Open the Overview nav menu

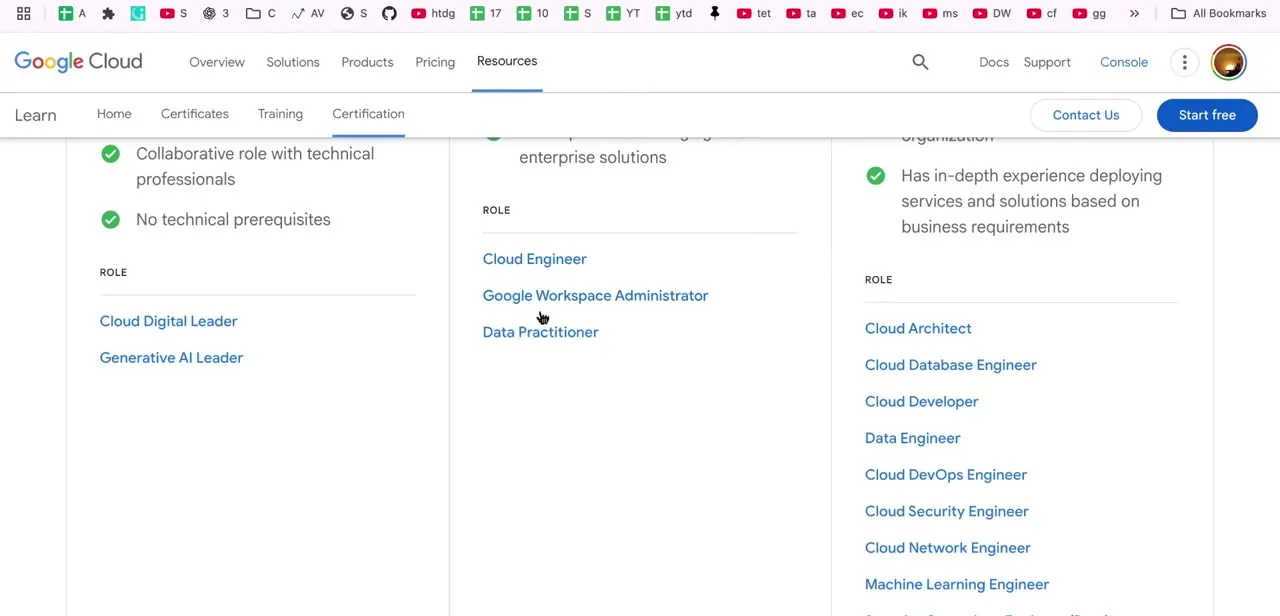click(x=217, y=62)
